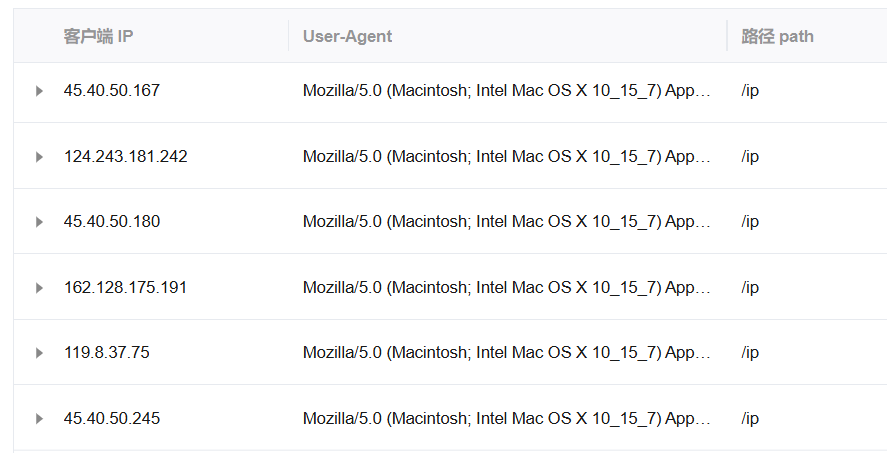Click the /ip path in the 45.40.50.245 row
887x453 pixels.
tap(750, 419)
